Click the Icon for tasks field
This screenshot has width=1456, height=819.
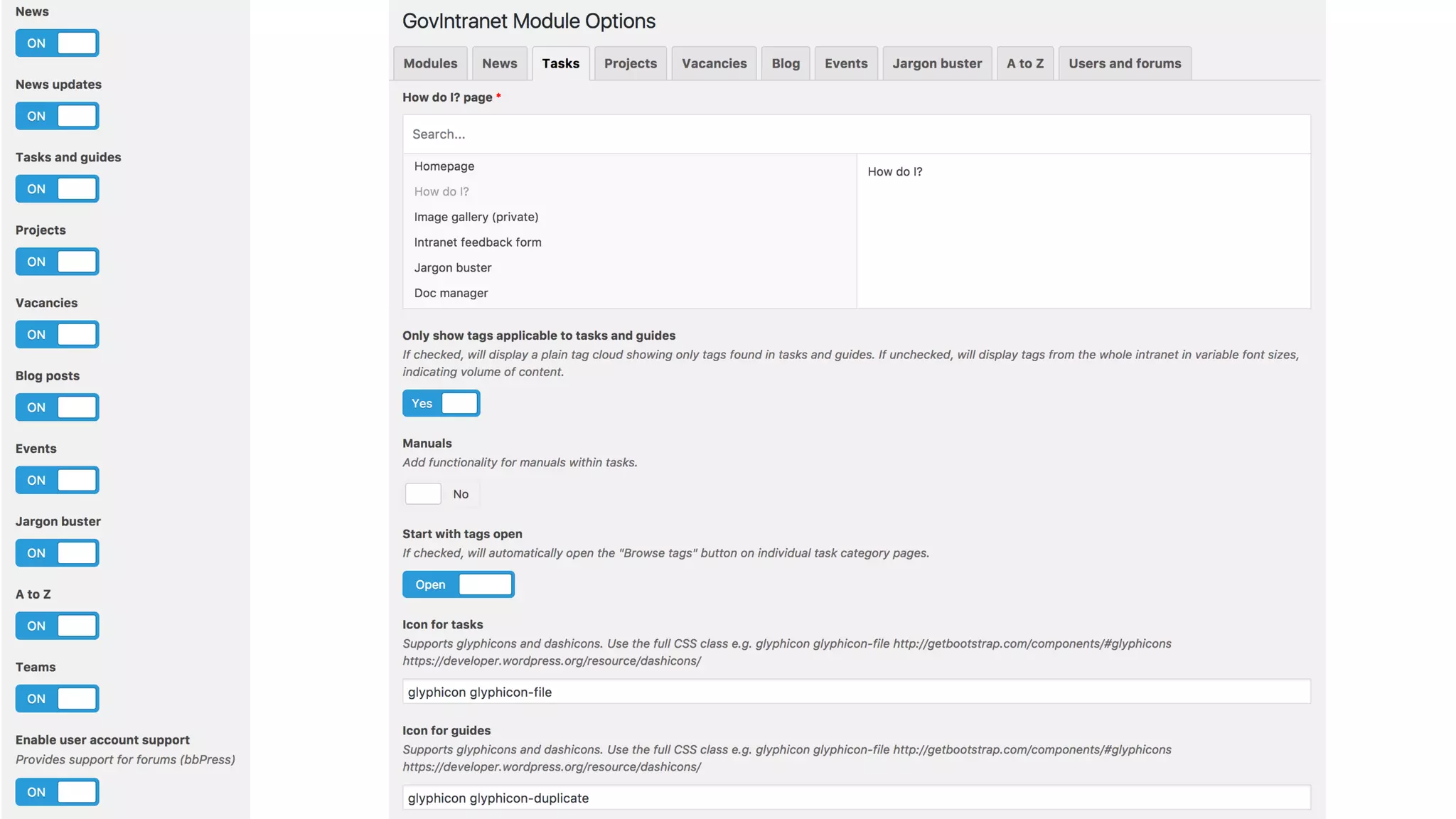[x=856, y=692]
